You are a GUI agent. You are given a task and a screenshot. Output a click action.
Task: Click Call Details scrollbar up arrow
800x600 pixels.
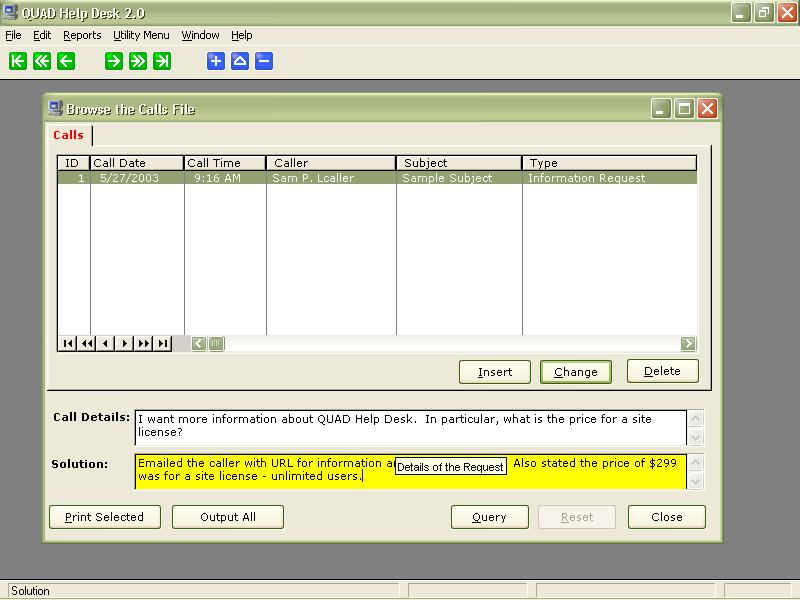pyautogui.click(x=695, y=419)
